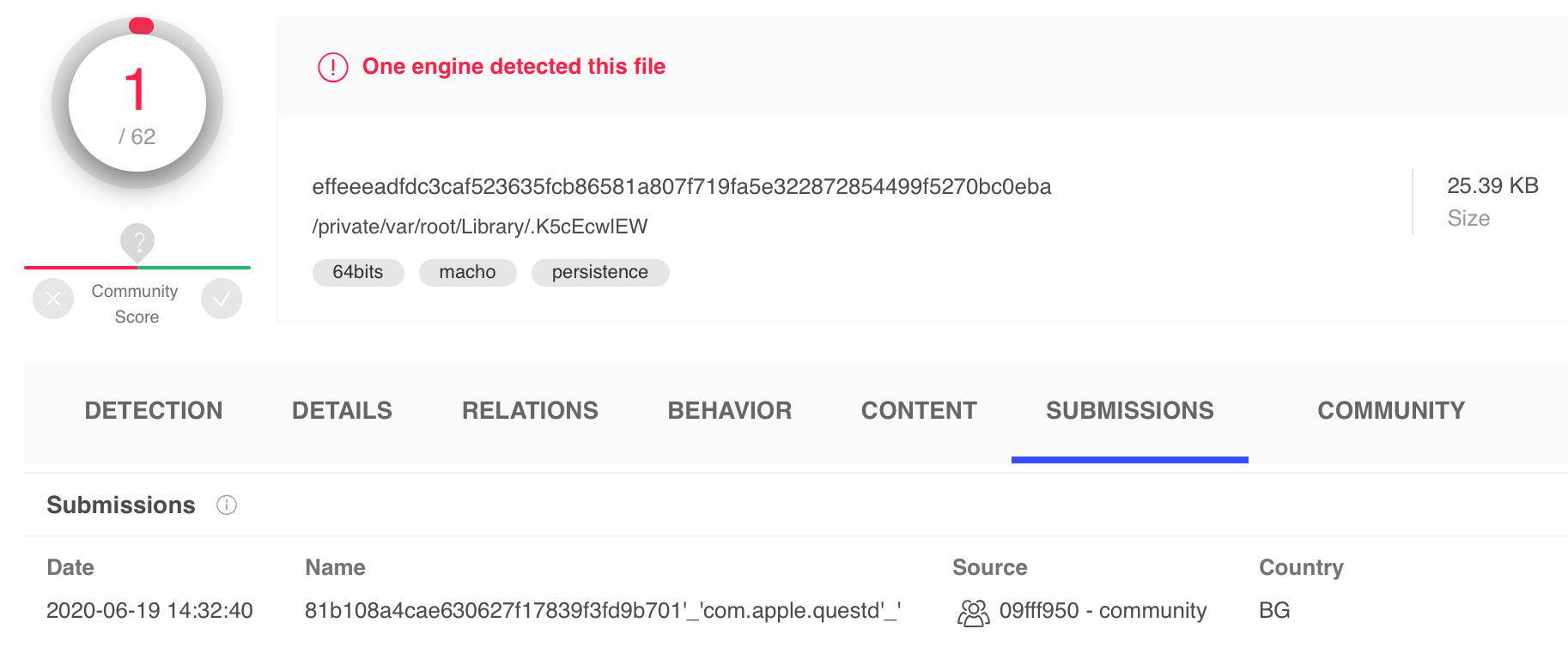The height and width of the screenshot is (647, 1568).
Task: Vote harmless with the checkmark community button
Action: tap(222, 299)
